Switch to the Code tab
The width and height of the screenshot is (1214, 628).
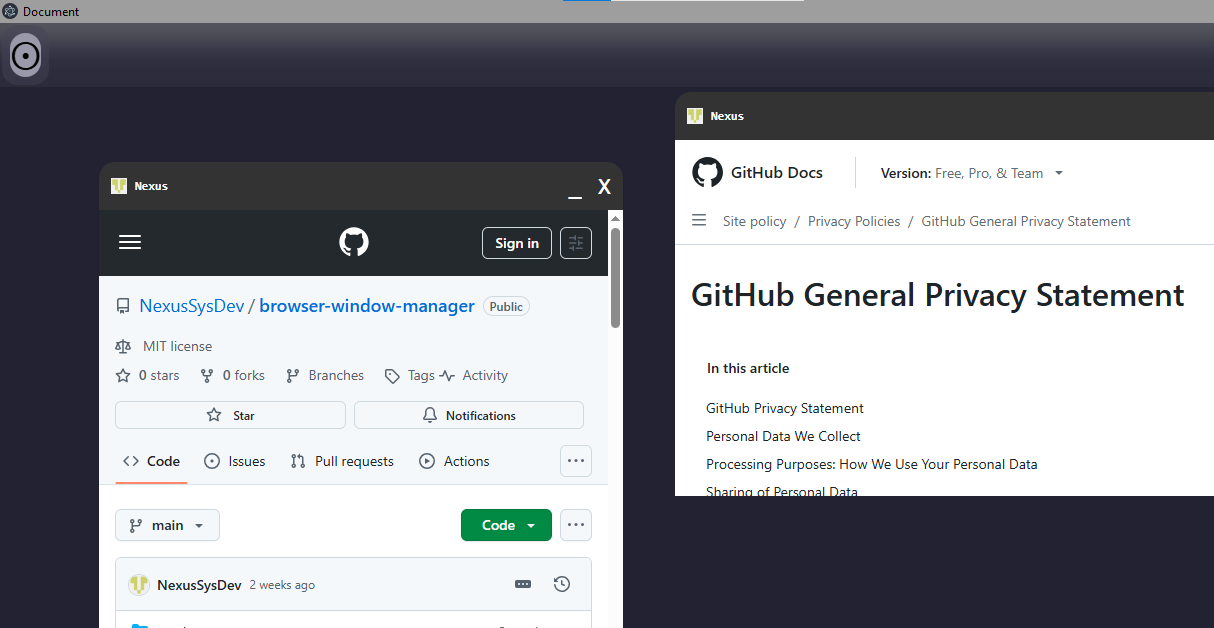coord(151,461)
